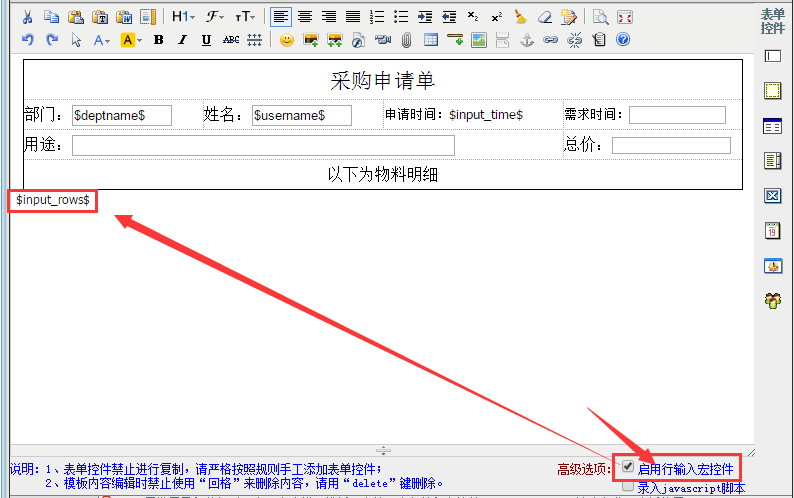Toggle bold formatting
Screen dimensions: 794x498
(159, 41)
